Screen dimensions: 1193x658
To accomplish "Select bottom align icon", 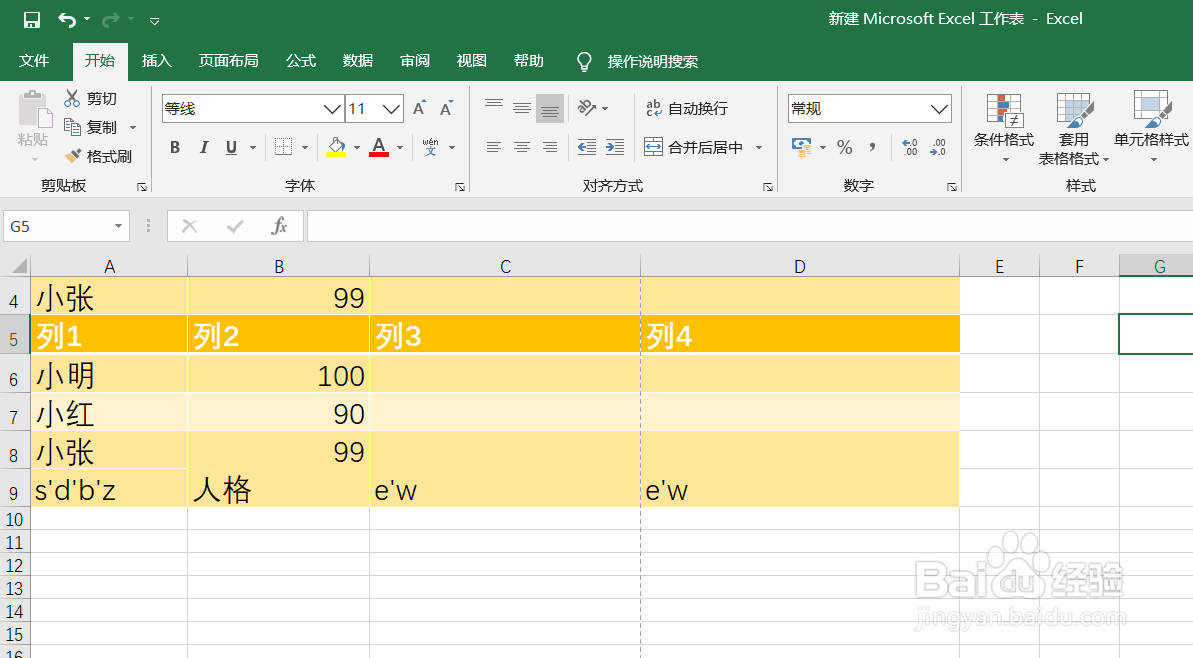I will click(x=550, y=108).
